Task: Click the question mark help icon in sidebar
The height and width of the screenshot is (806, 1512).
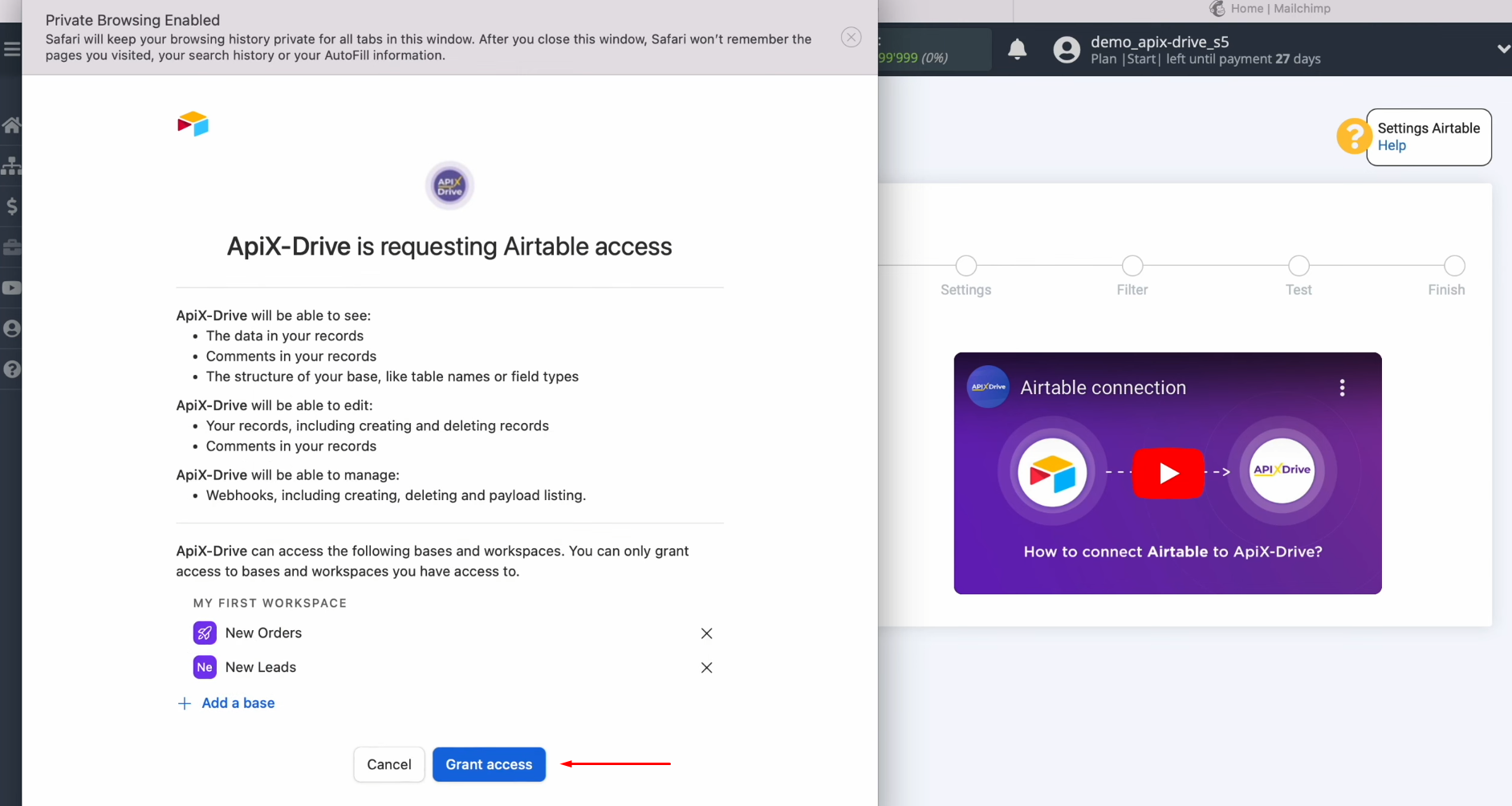Action: coord(12,369)
